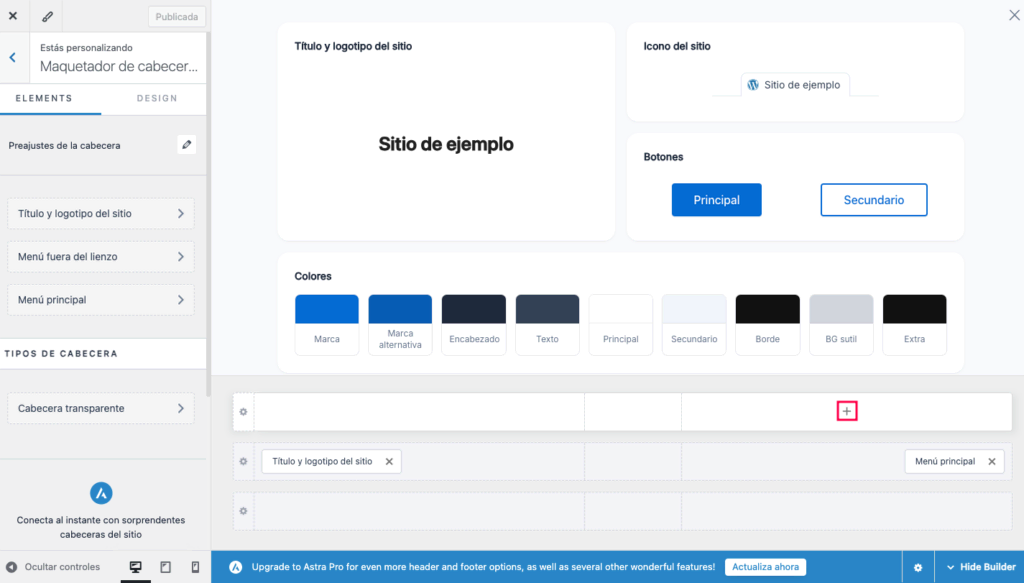The width and height of the screenshot is (1024, 583).
Task: Click the Astra logo in the sidebar promo
Action: coord(101,493)
